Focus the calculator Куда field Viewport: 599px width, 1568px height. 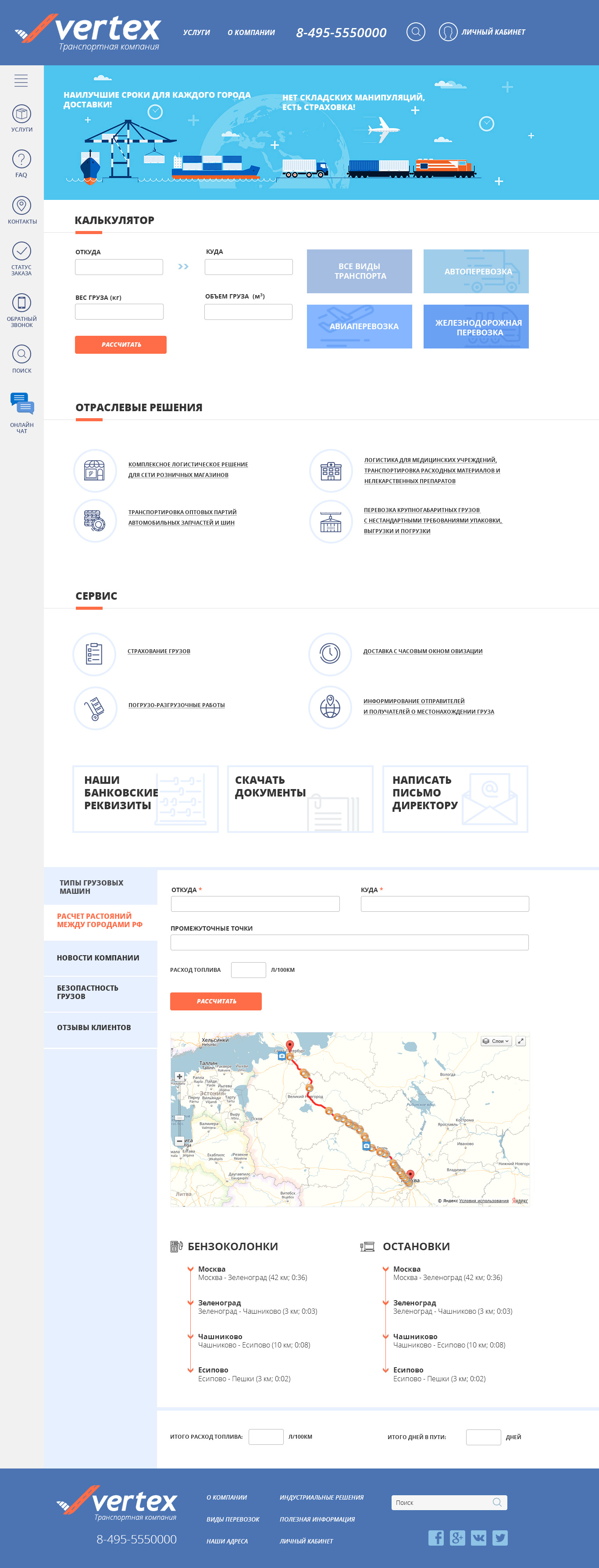(x=248, y=267)
